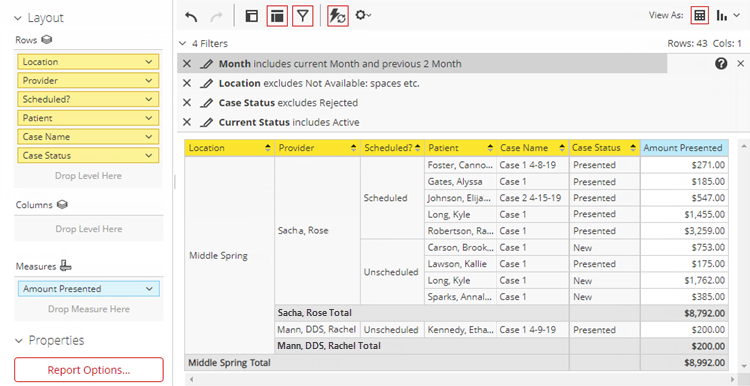This screenshot has width=750, height=386.
Task: Click the panel splitter handle
Action: (174, 182)
